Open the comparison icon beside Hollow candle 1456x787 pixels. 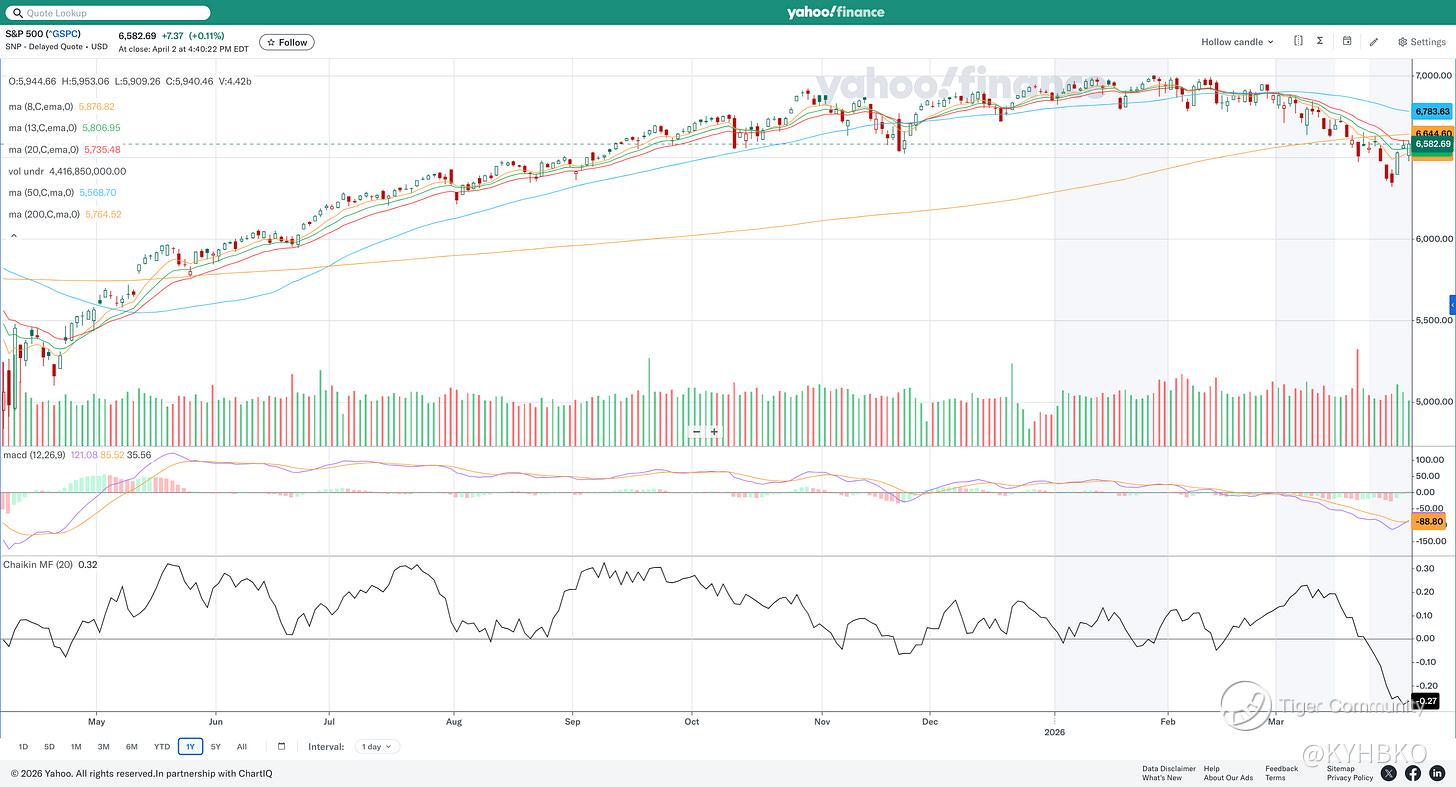(1298, 41)
